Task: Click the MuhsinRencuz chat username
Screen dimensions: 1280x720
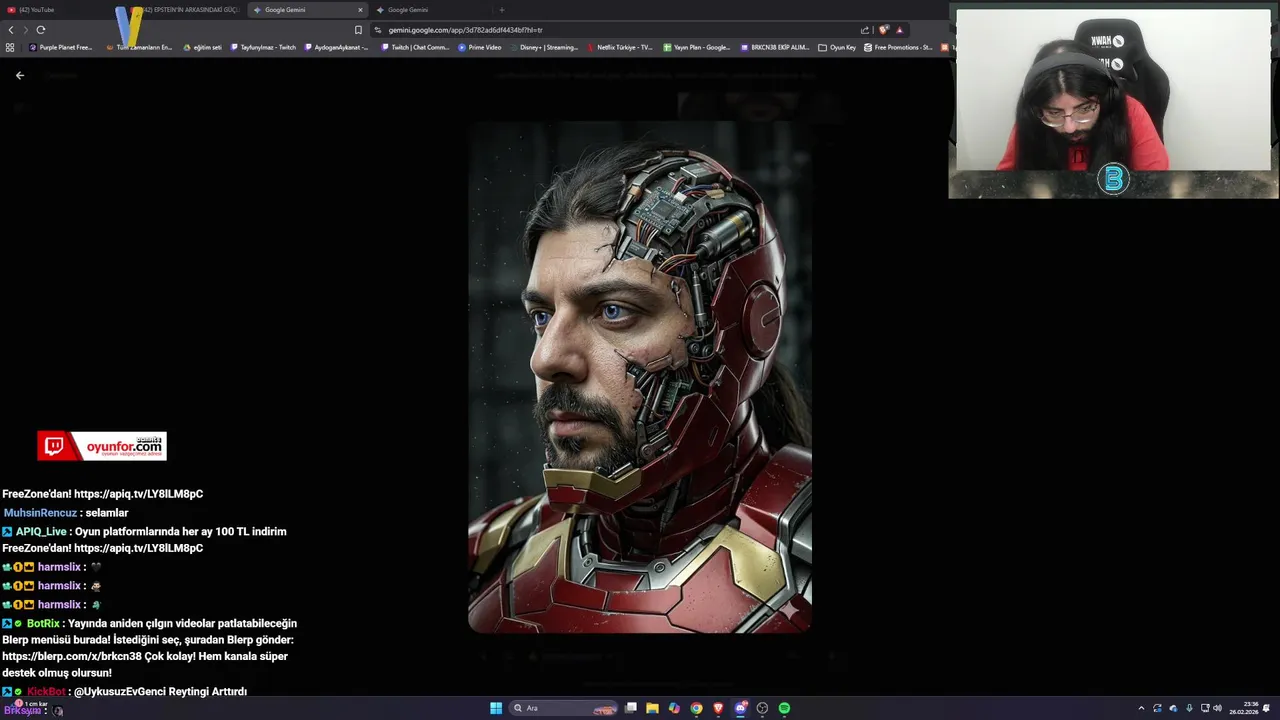Action: pyautogui.click(x=40, y=513)
